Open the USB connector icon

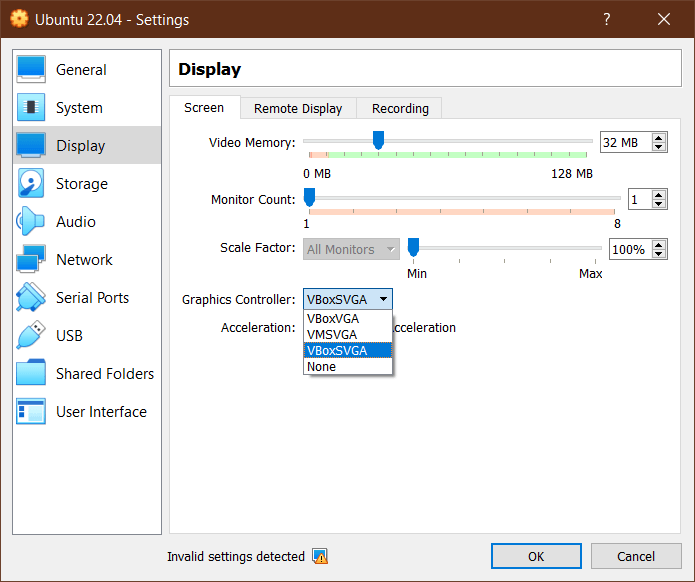point(31,335)
